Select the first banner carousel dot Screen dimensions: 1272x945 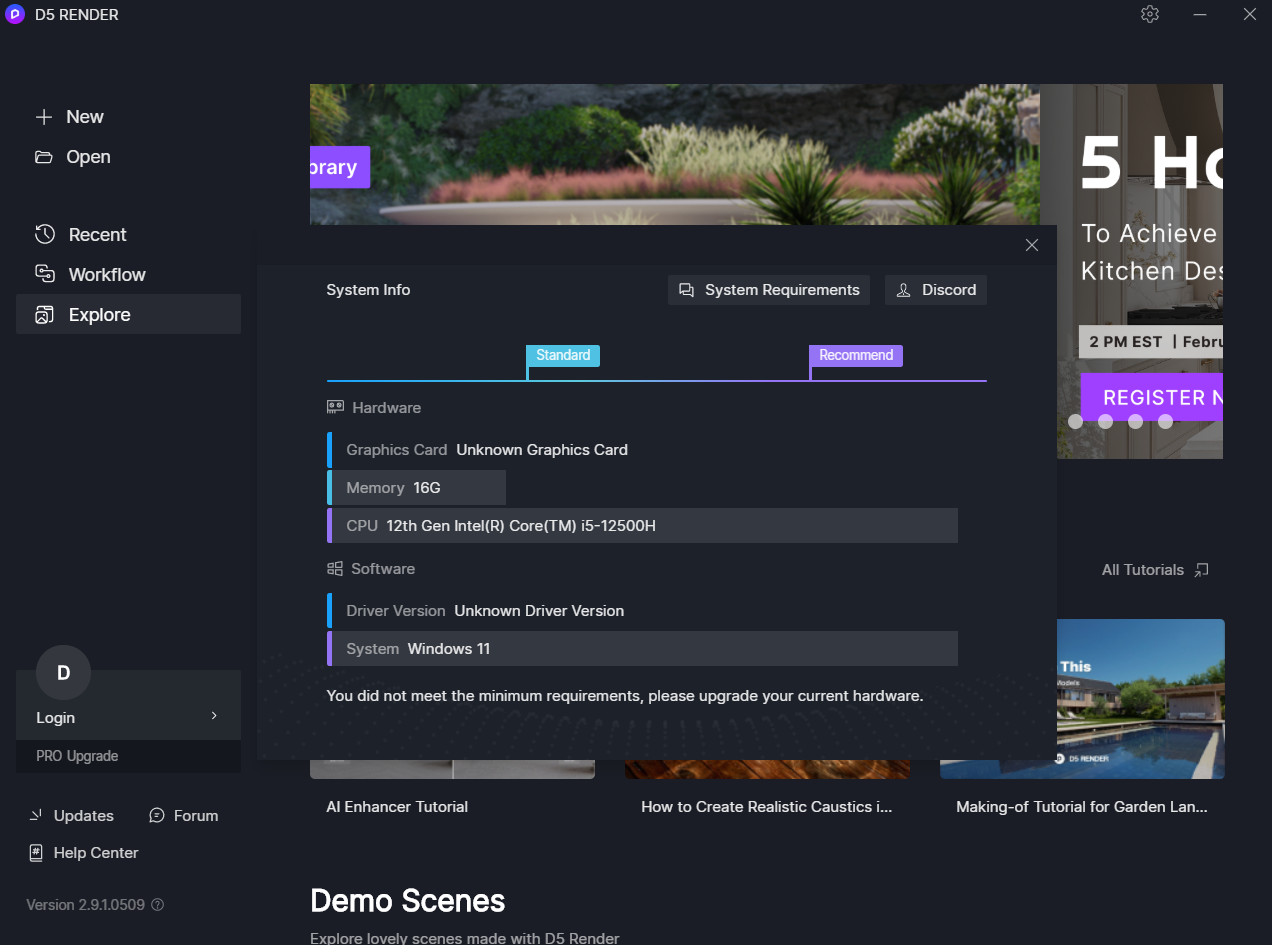click(1075, 422)
